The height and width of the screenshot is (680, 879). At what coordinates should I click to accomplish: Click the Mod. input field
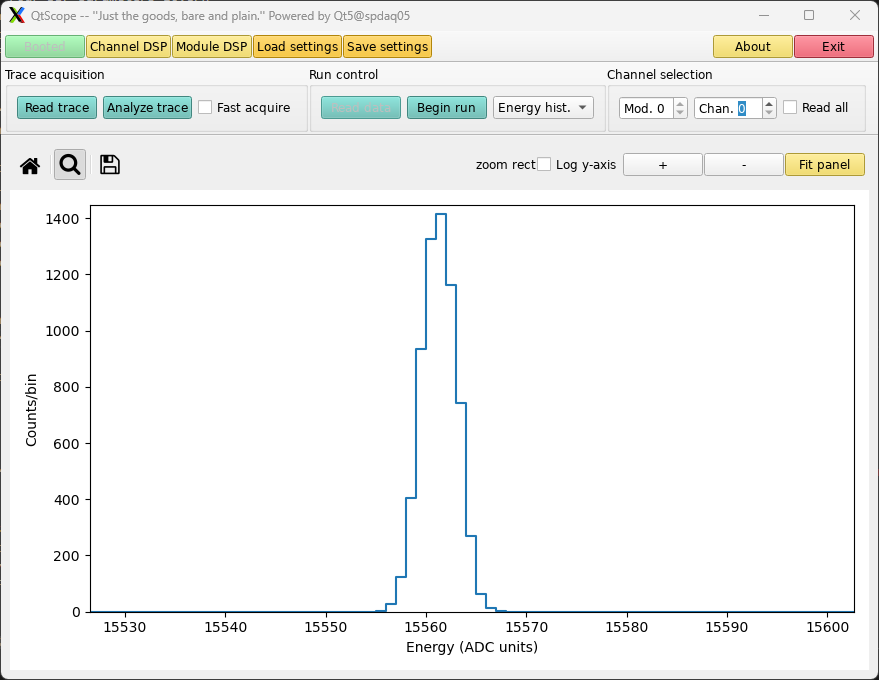pos(646,108)
